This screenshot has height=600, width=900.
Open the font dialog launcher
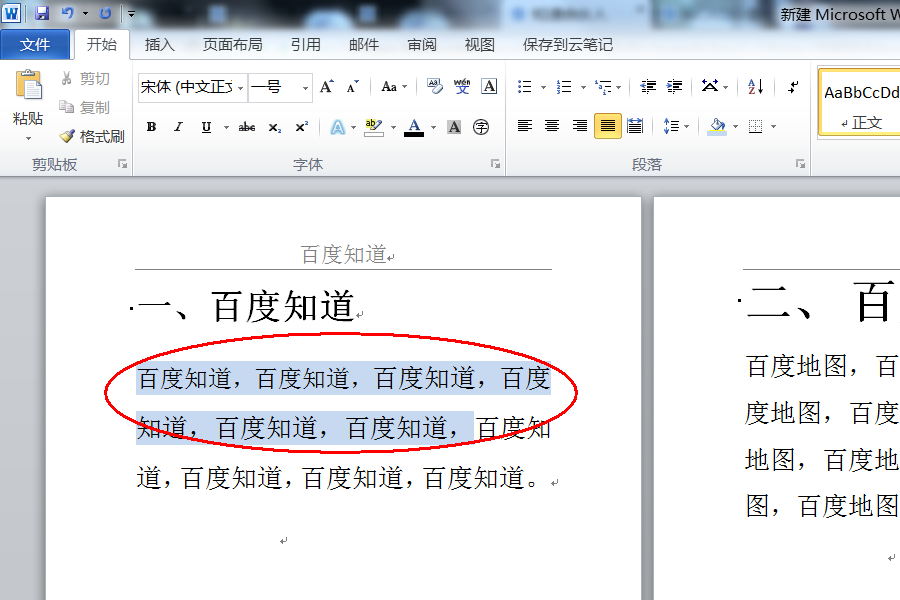495,164
